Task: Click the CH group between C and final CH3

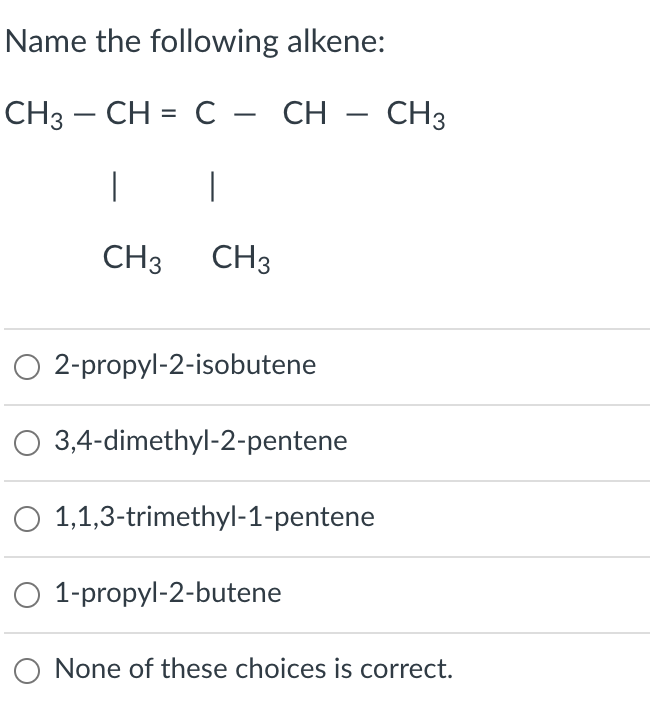Action: (305, 113)
